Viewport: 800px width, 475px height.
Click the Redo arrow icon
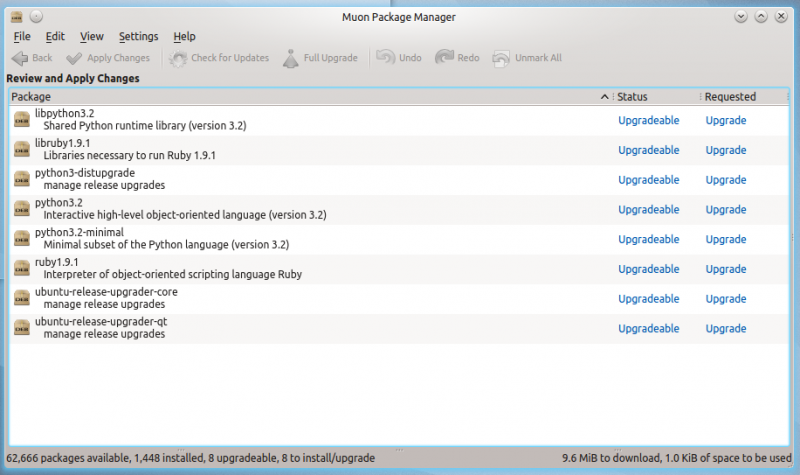(x=444, y=57)
